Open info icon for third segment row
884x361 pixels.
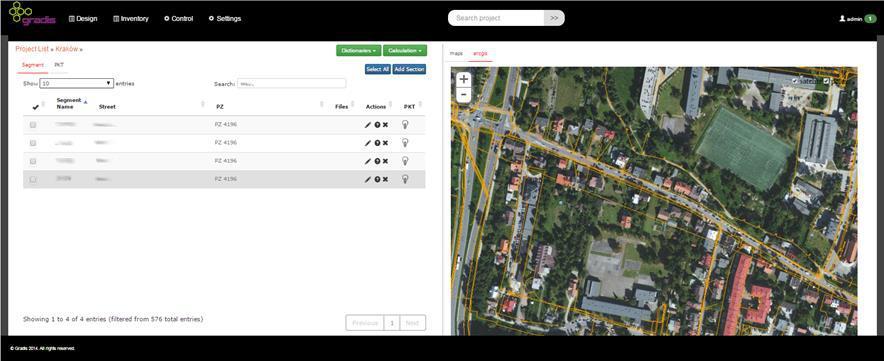click(377, 161)
